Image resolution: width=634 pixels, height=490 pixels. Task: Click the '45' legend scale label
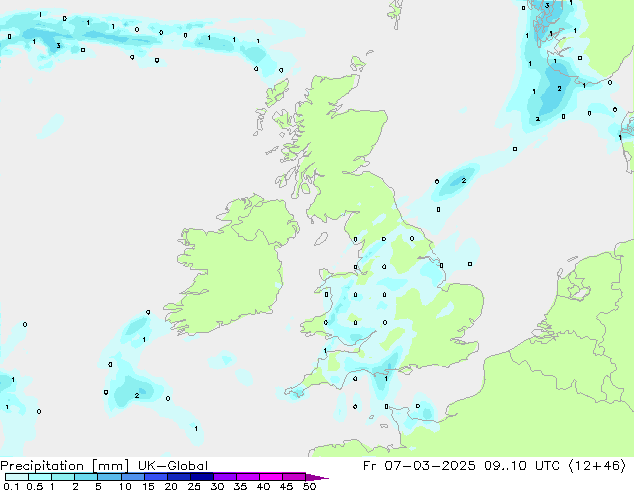click(x=287, y=486)
